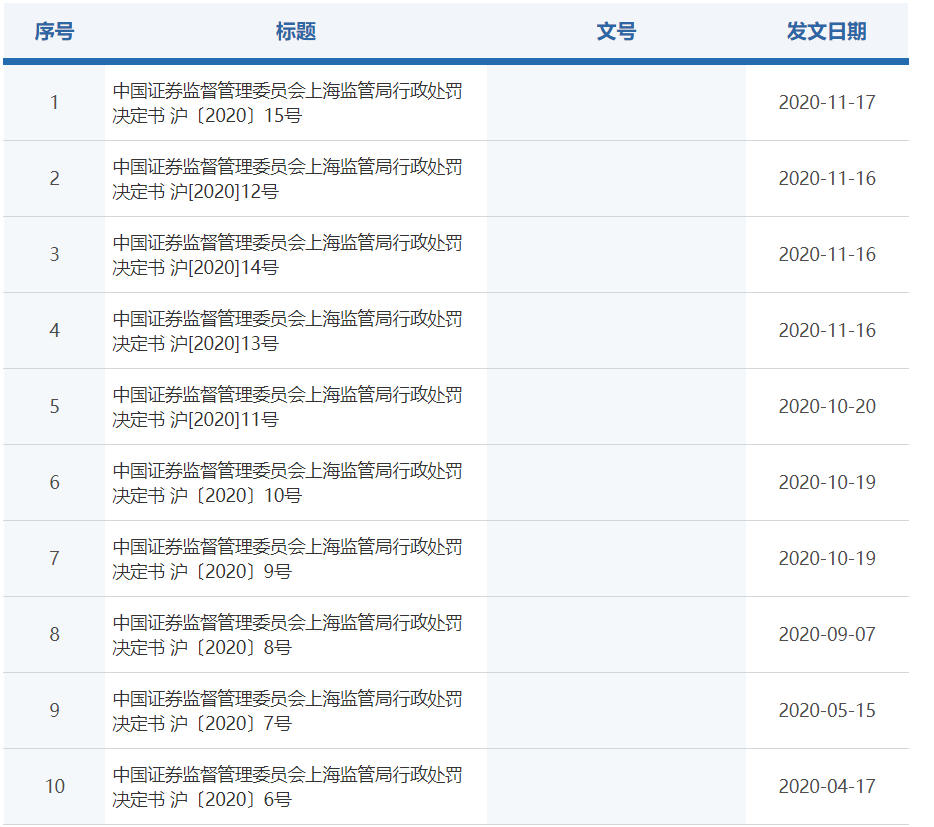The height and width of the screenshot is (827, 934).
Task: Click serial number 3 cell
Action: coord(54,254)
